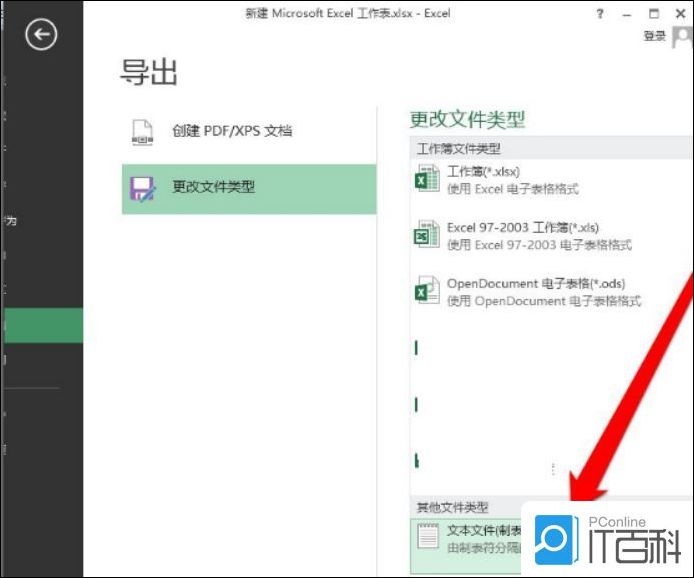694x578 pixels.
Task: Minimize the Excel window
Action: click(627, 15)
